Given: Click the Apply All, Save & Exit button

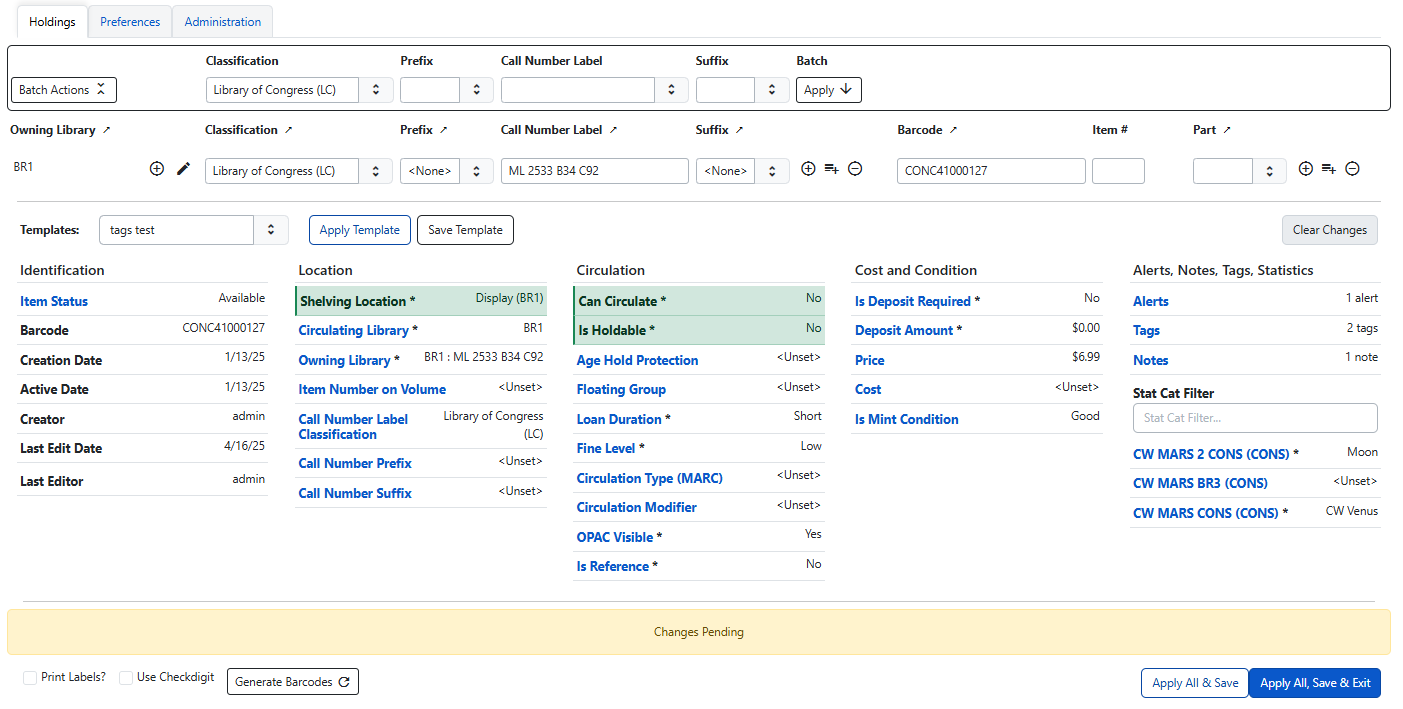Looking at the screenshot, I should [x=1314, y=683].
